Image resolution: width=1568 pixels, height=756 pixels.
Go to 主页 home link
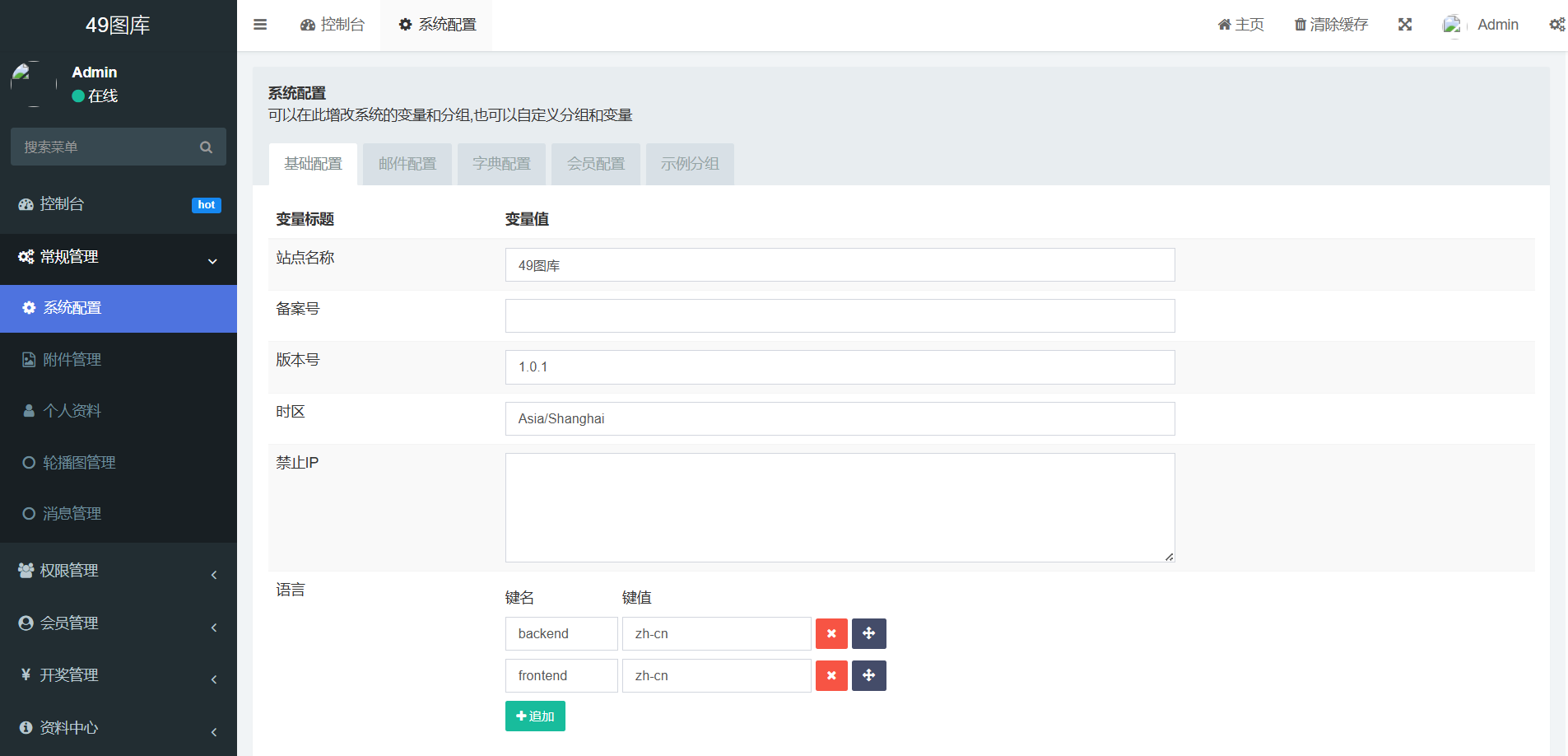click(x=1240, y=25)
